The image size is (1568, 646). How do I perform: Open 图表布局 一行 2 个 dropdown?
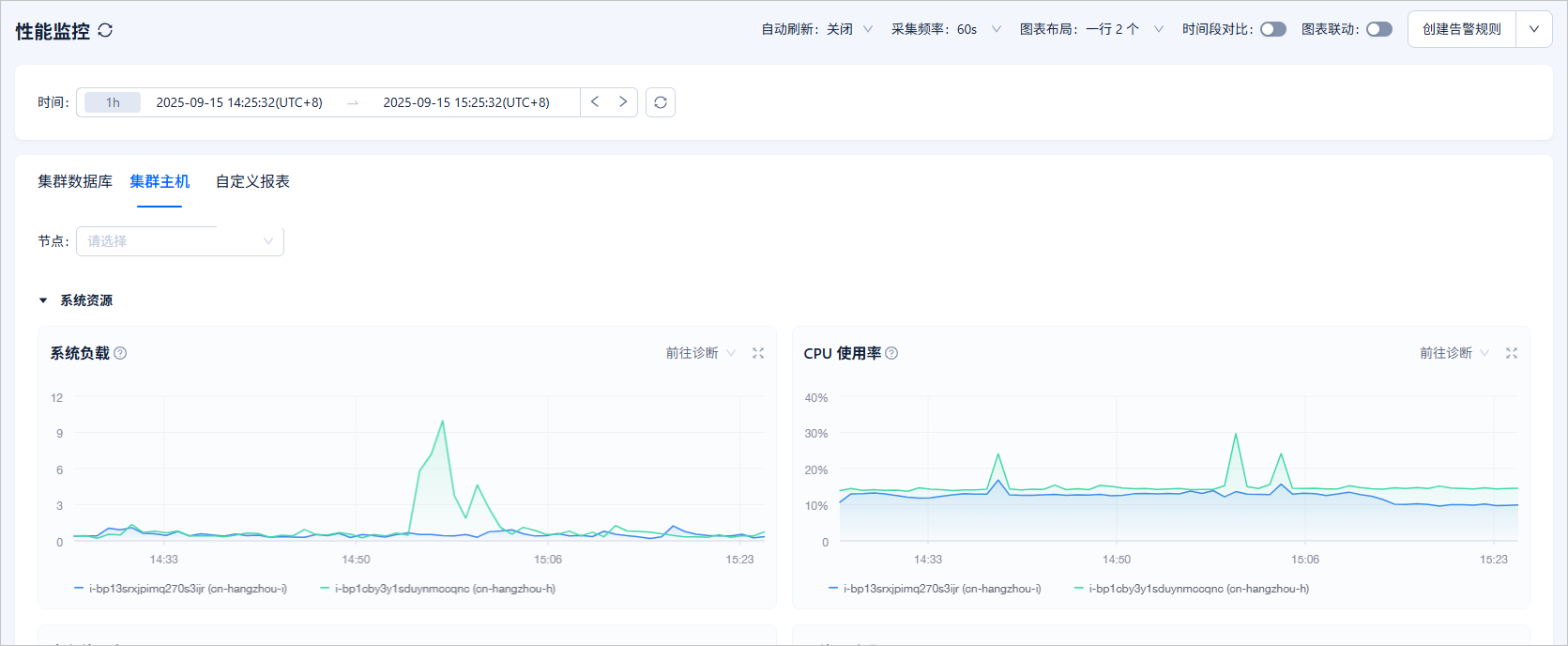[1092, 29]
